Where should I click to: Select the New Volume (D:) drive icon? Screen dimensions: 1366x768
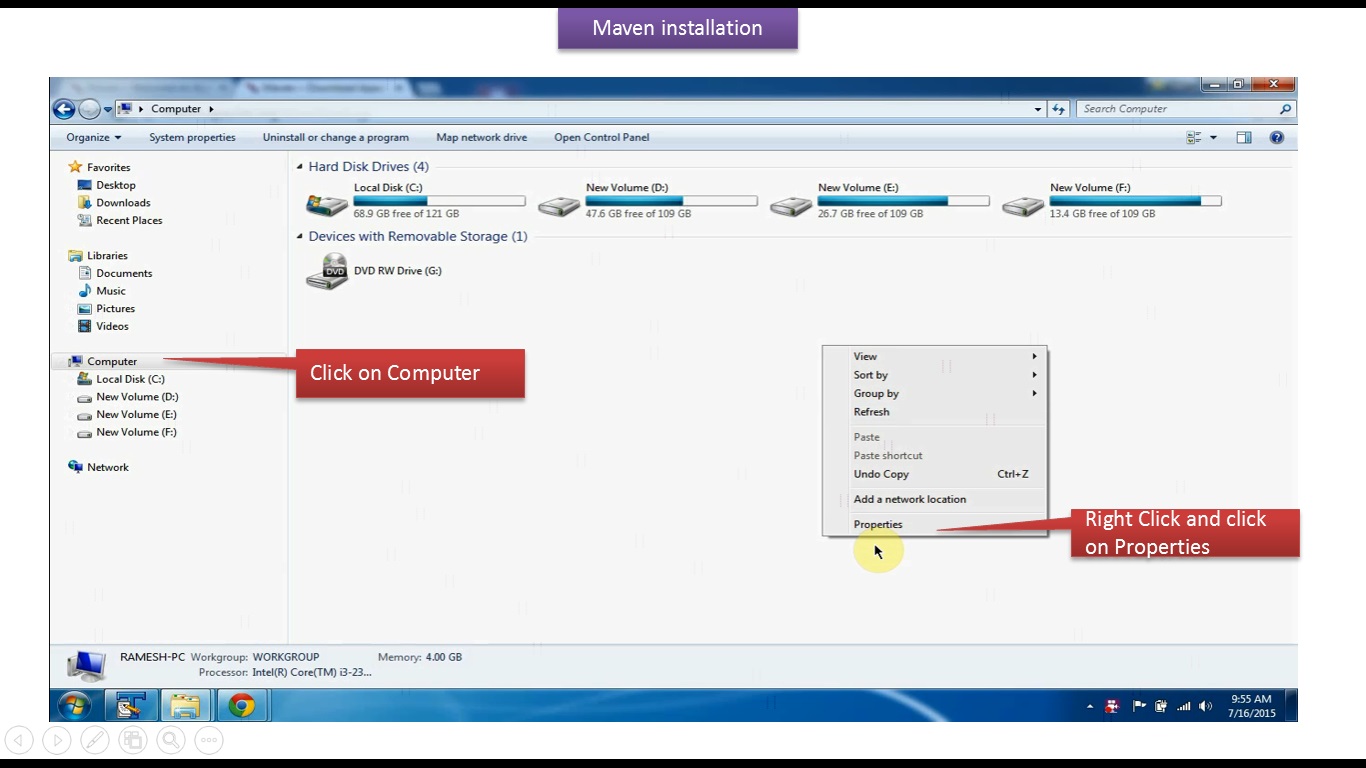[559, 205]
